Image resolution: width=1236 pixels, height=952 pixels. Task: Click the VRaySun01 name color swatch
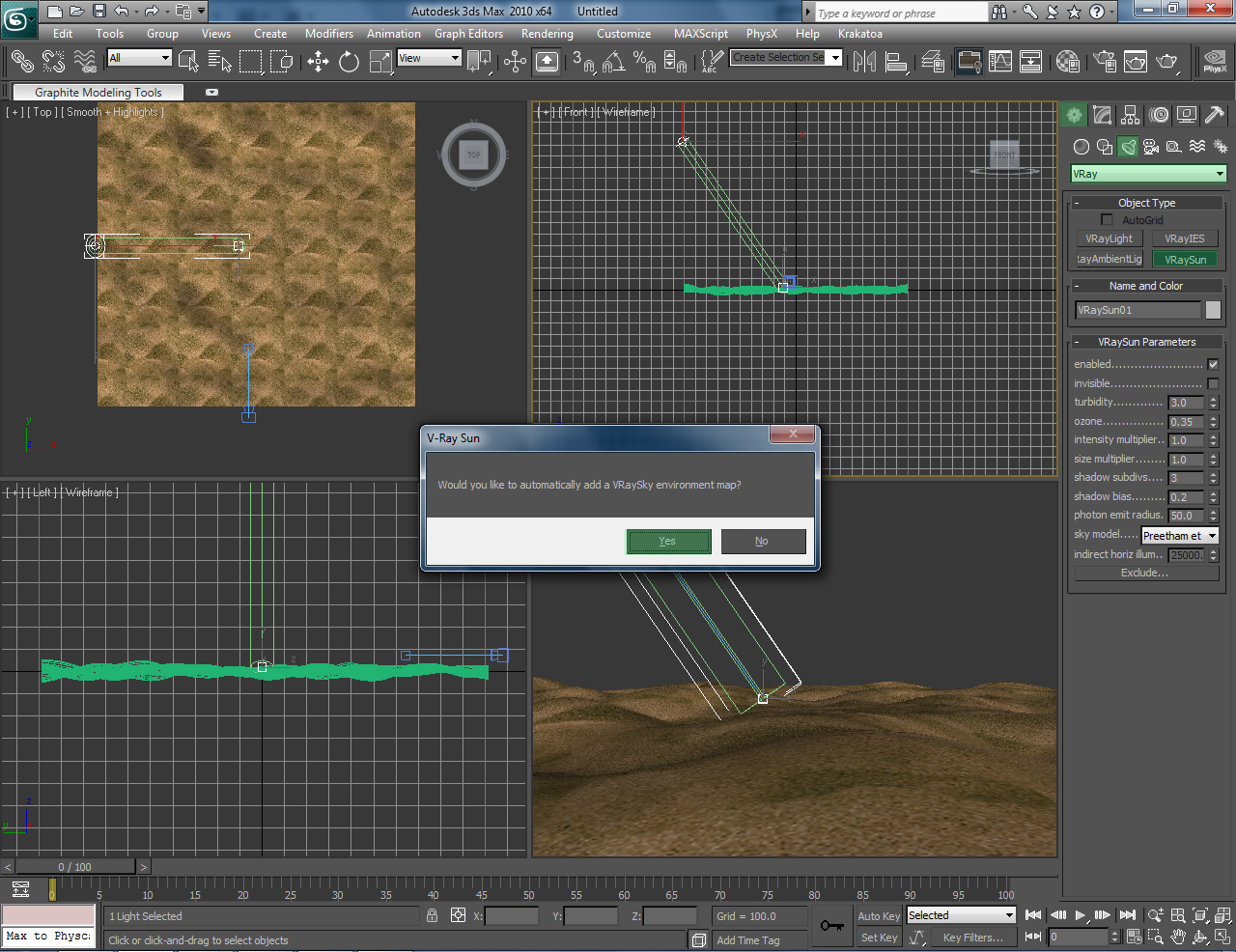pos(1214,309)
